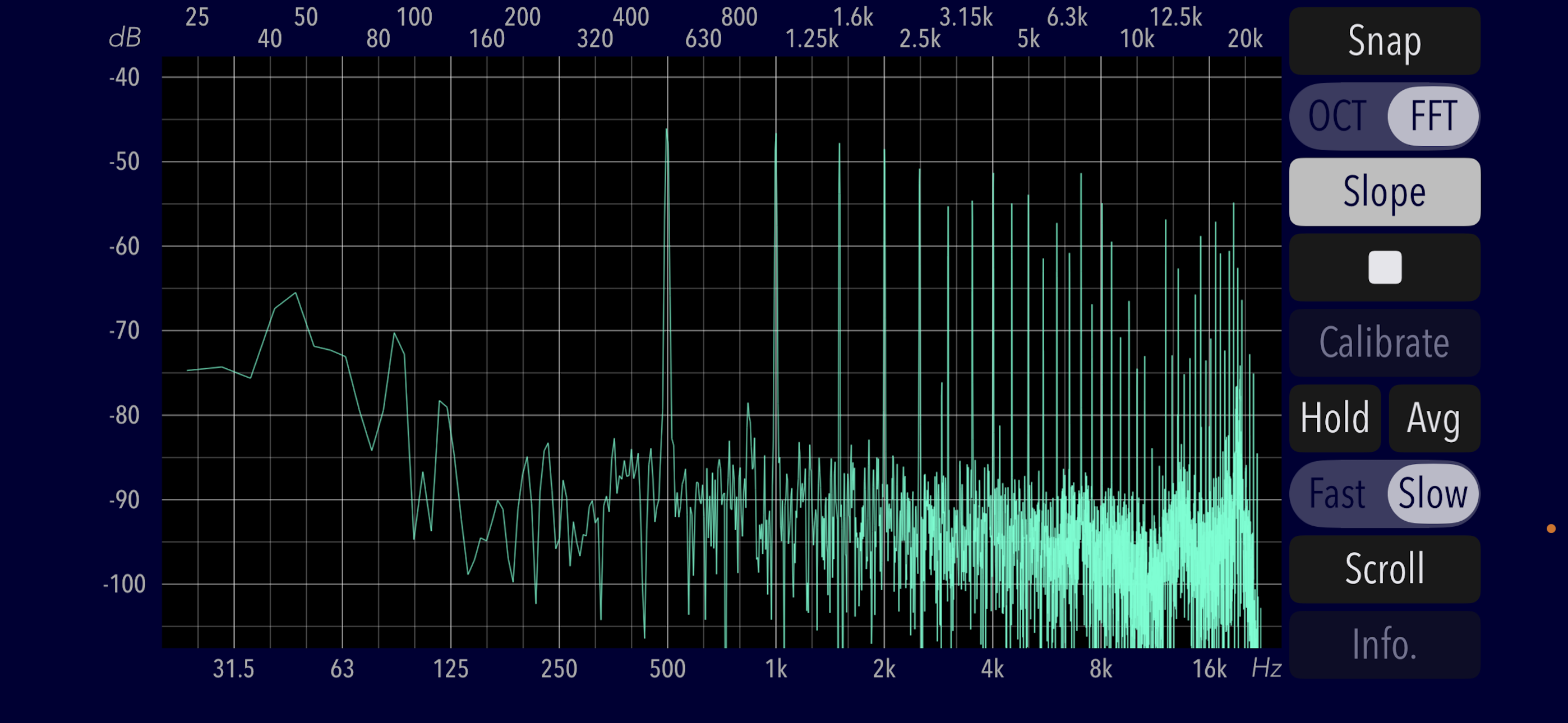Click the -70 dB level label
The height and width of the screenshot is (723, 1568).
click(x=124, y=331)
